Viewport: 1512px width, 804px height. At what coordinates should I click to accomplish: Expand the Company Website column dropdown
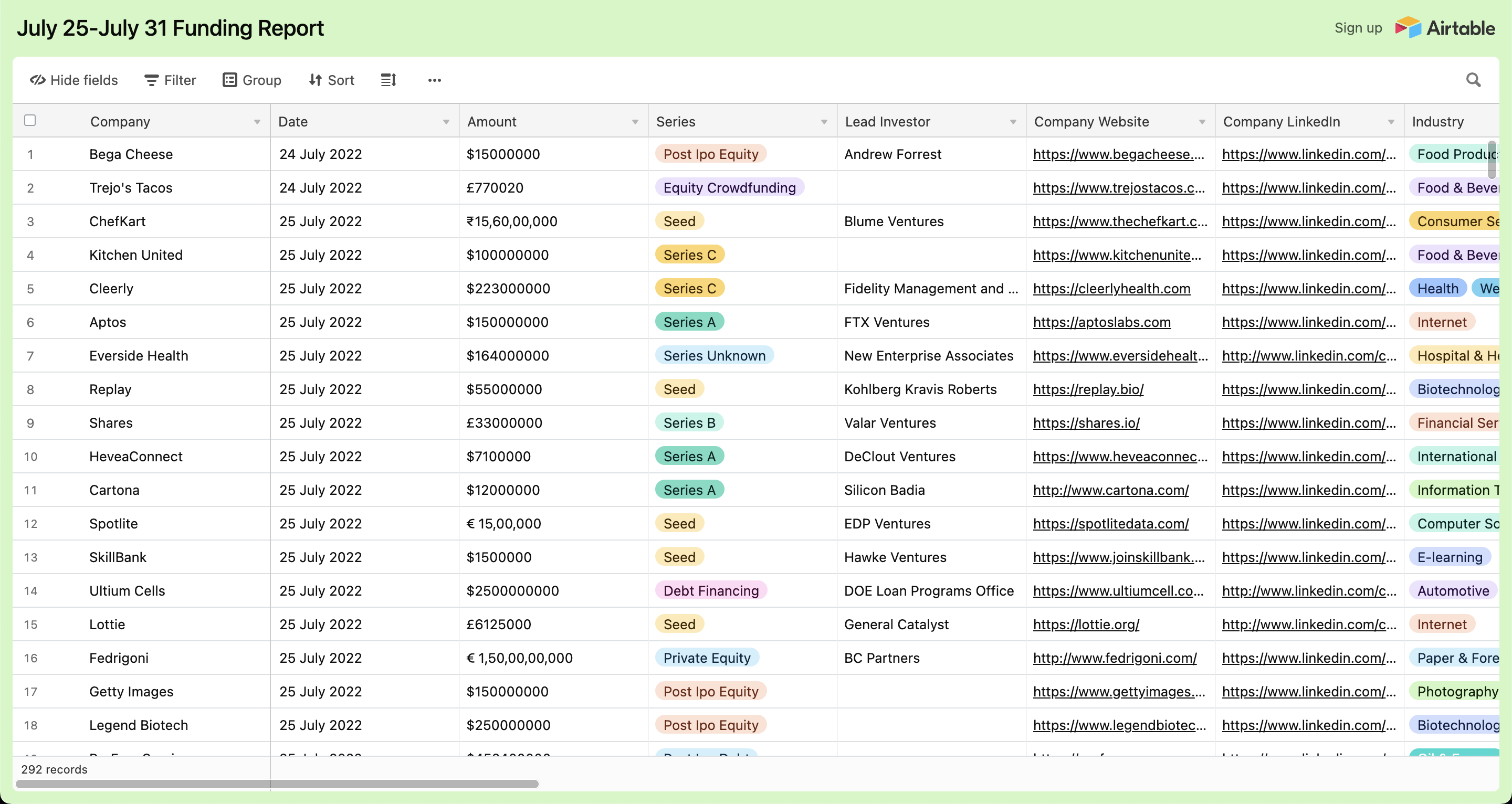[1202, 122]
